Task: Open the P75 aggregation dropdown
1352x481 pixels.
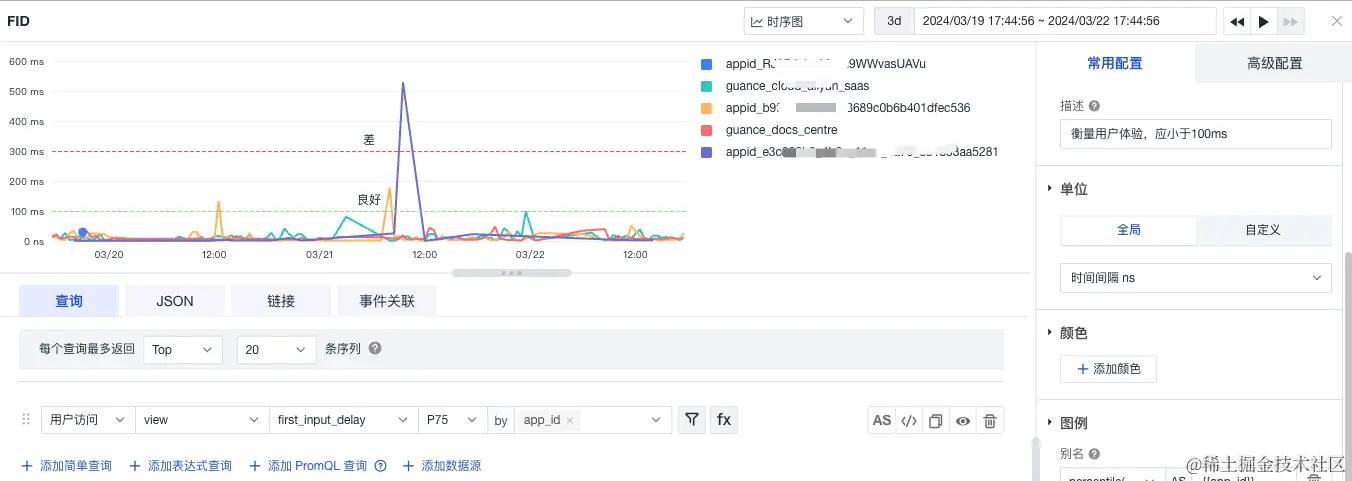Action: 452,420
